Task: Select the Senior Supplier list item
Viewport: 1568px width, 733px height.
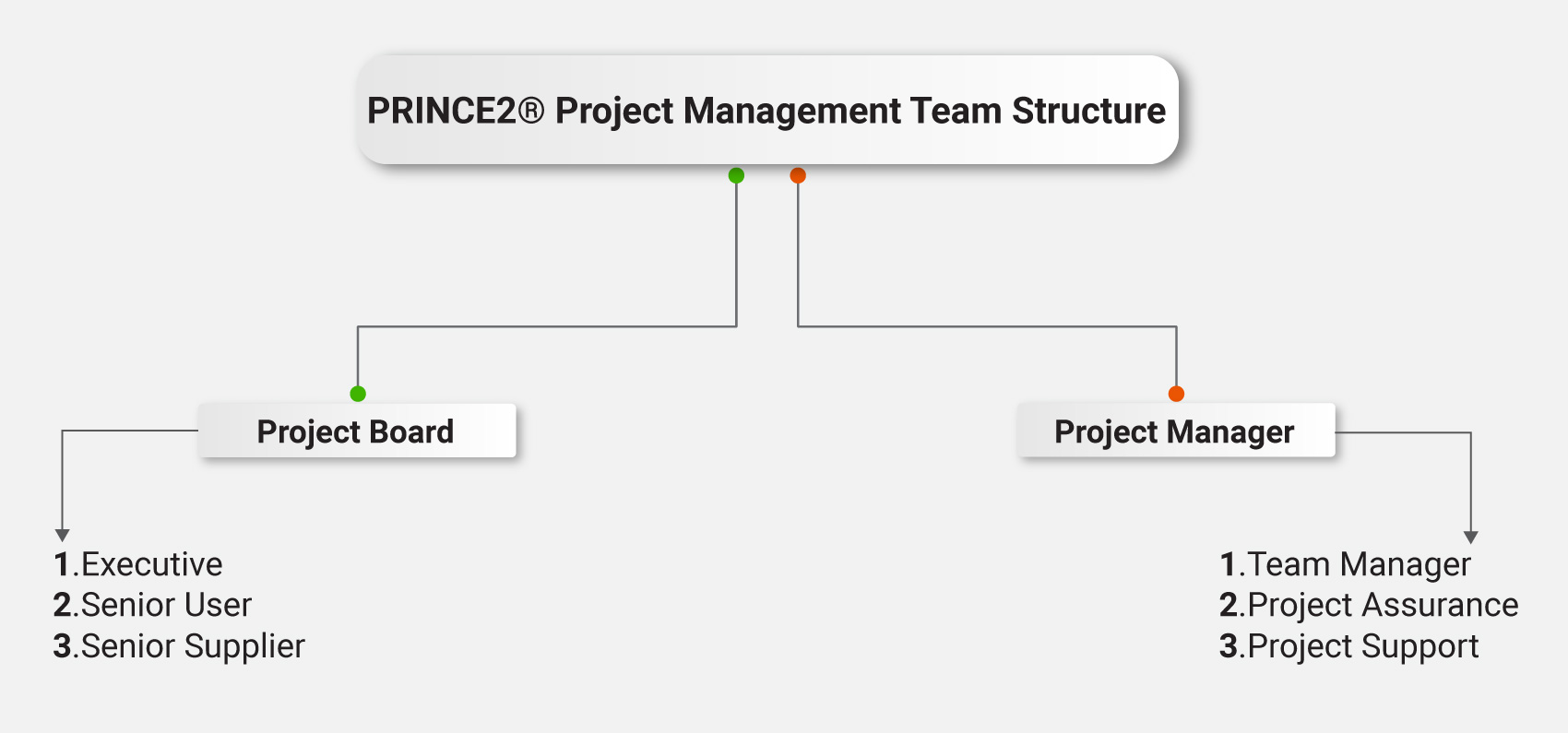Action: 179,646
